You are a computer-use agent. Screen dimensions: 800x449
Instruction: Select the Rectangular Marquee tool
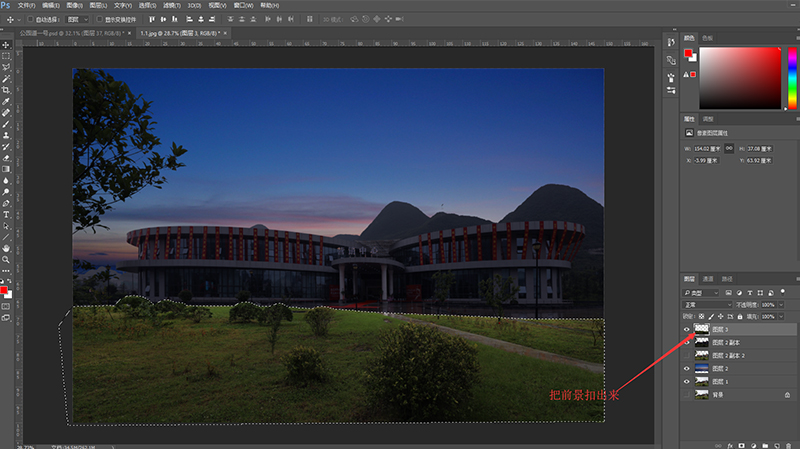[x=6, y=56]
